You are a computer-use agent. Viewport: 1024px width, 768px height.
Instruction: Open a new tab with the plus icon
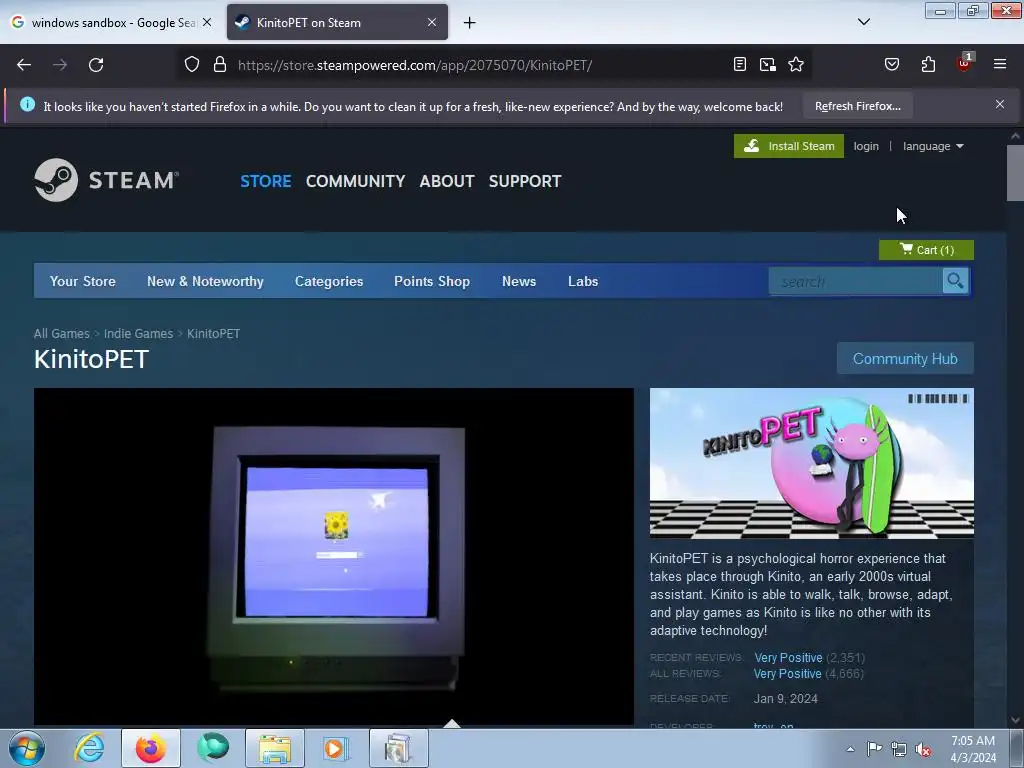(x=470, y=23)
